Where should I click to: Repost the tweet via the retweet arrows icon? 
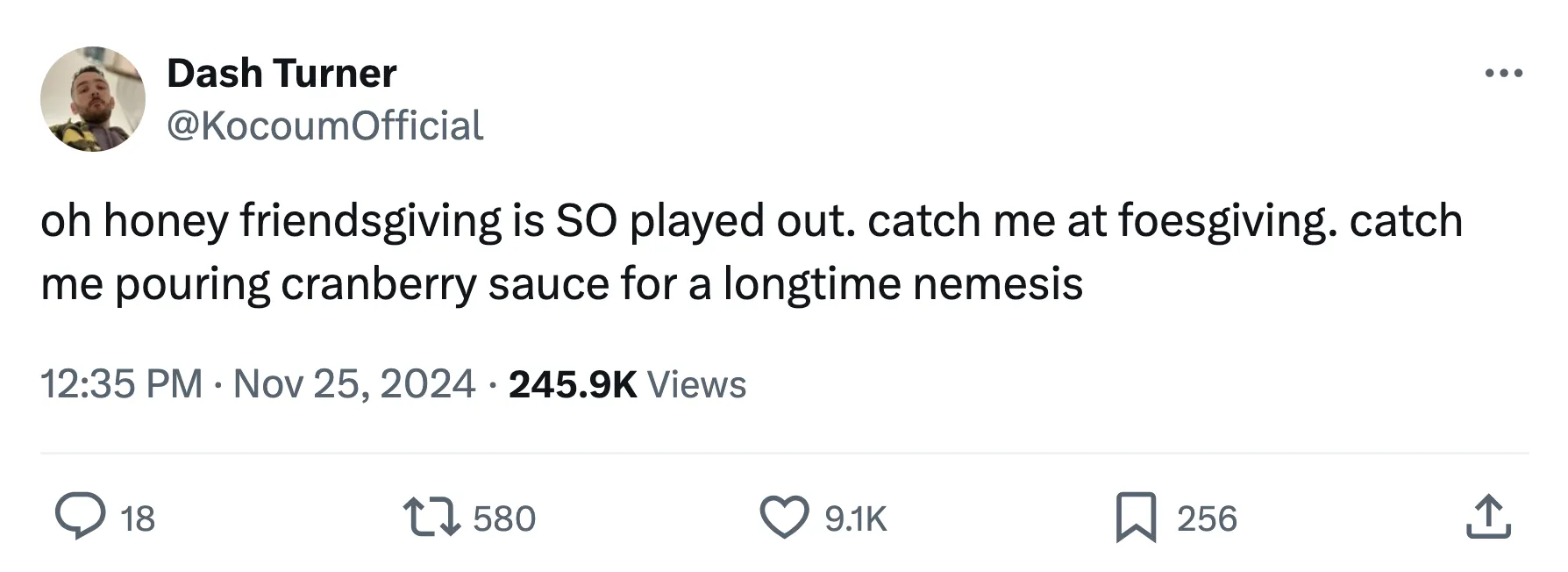(x=431, y=517)
